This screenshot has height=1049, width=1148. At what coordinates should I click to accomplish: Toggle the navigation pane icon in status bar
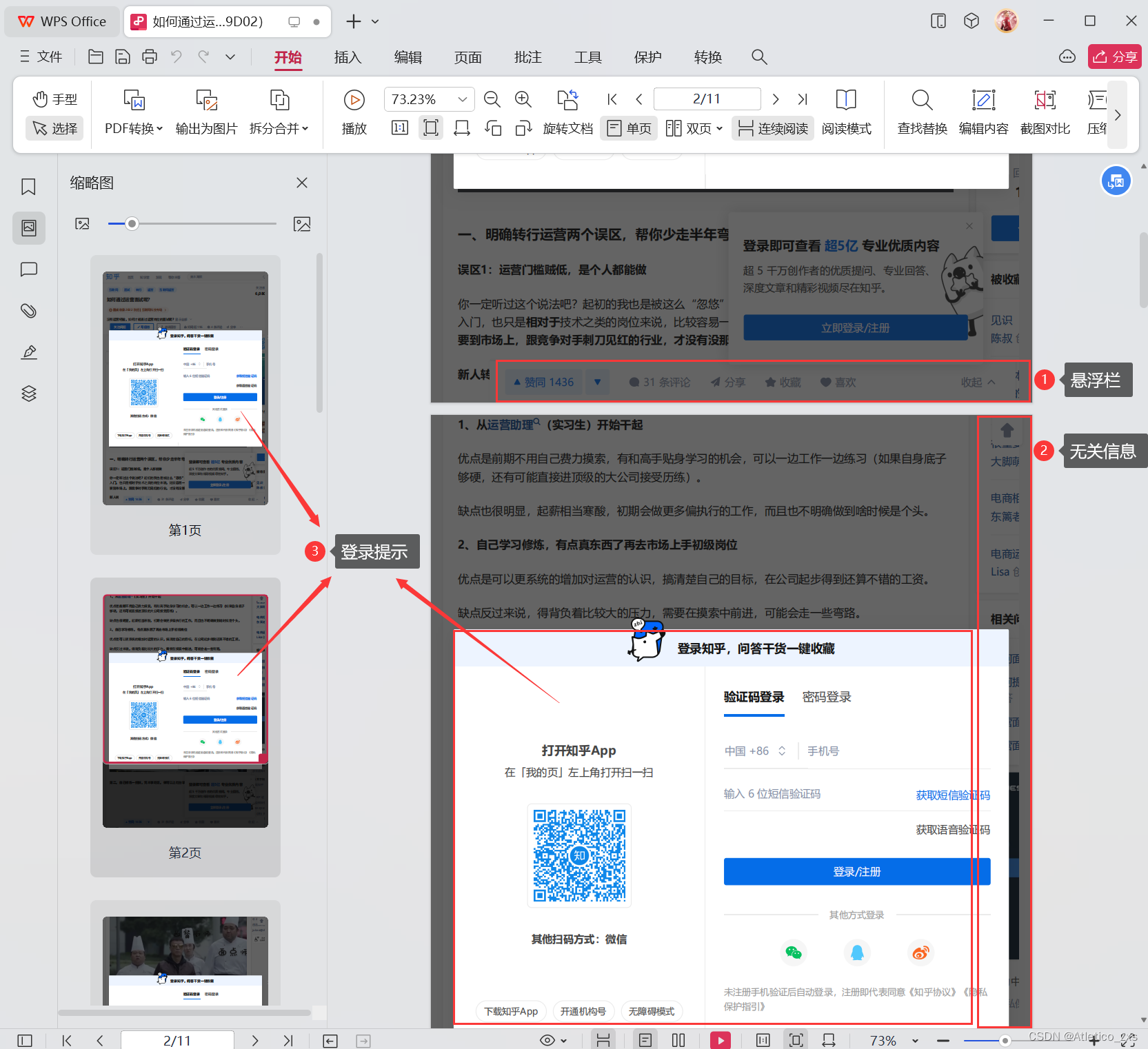pyautogui.click(x=25, y=1040)
